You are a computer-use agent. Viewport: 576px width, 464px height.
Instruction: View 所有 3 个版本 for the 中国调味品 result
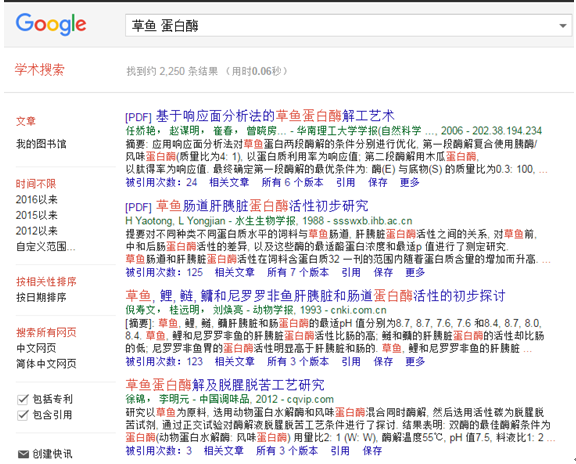287,451
